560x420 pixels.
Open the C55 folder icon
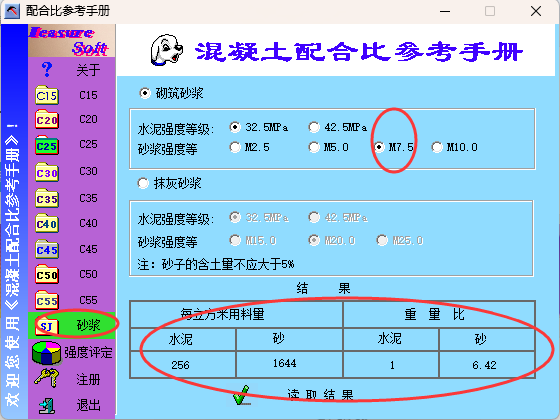47,300
